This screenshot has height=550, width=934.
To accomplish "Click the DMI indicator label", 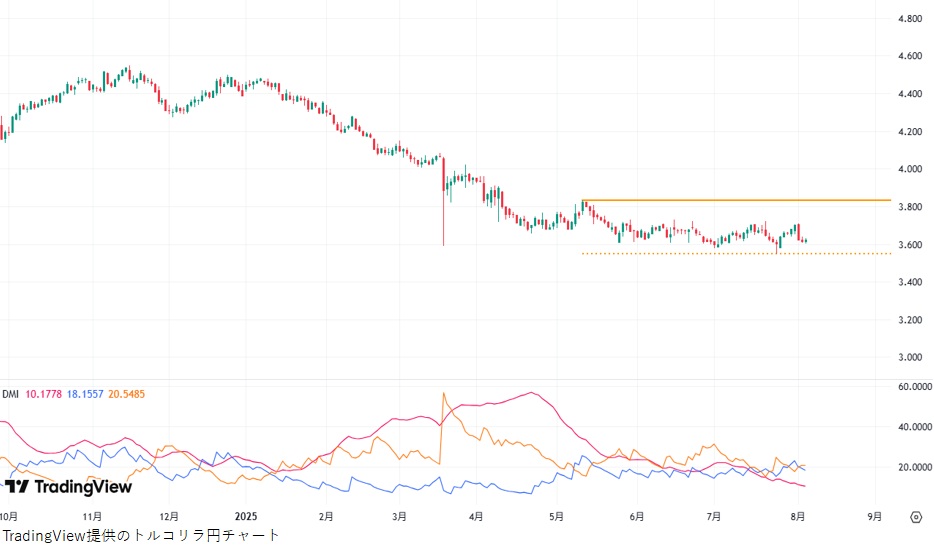I will tap(11, 394).
